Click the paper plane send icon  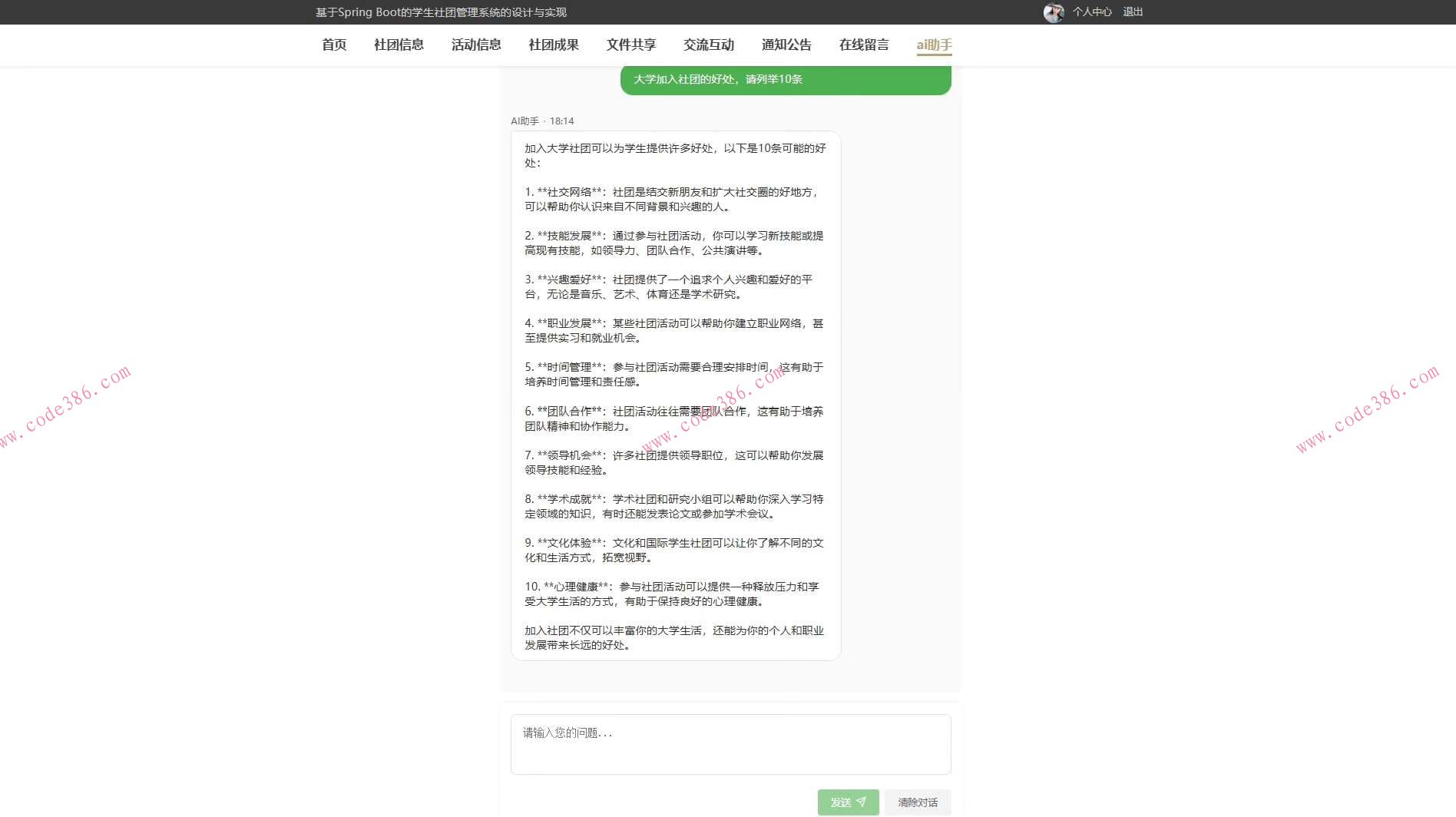tap(863, 802)
